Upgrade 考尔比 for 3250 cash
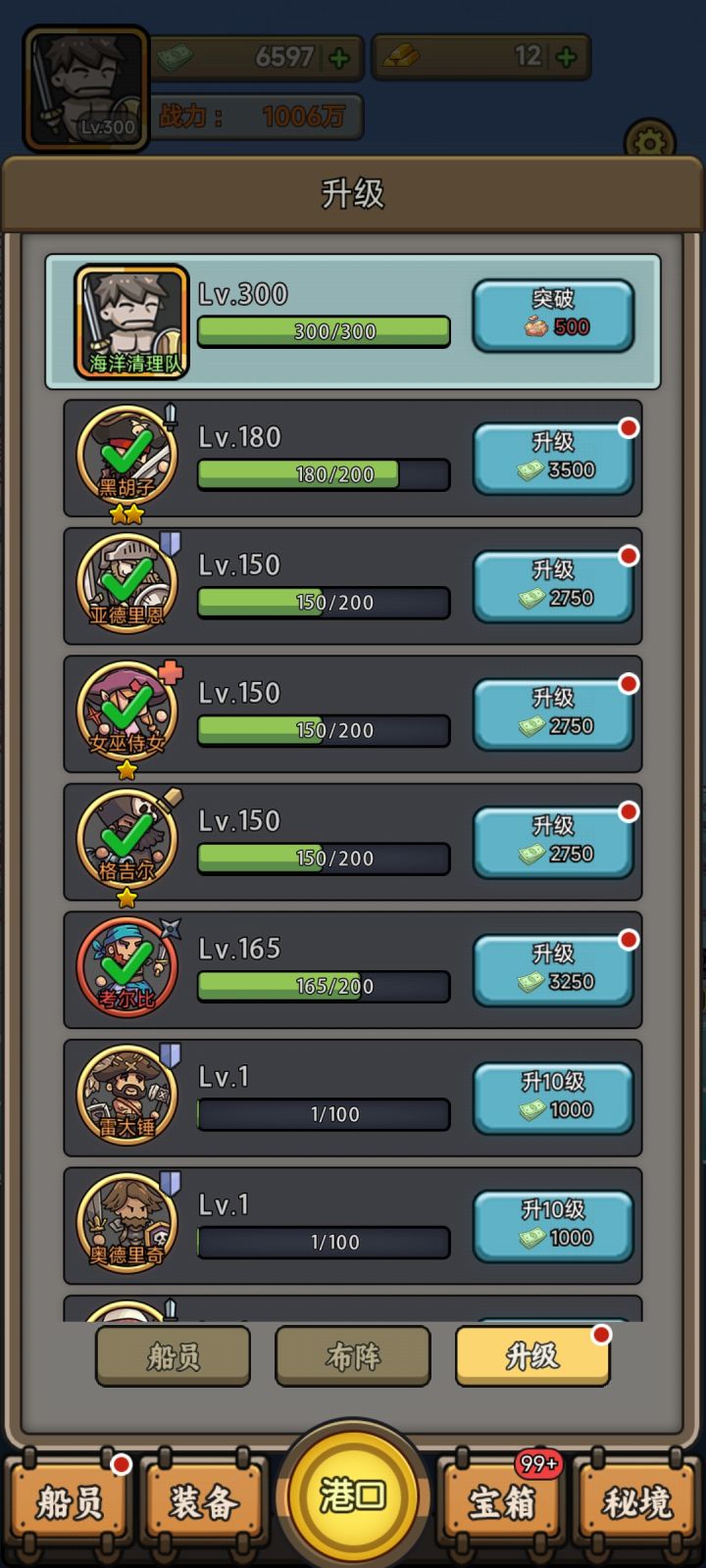 tap(553, 969)
